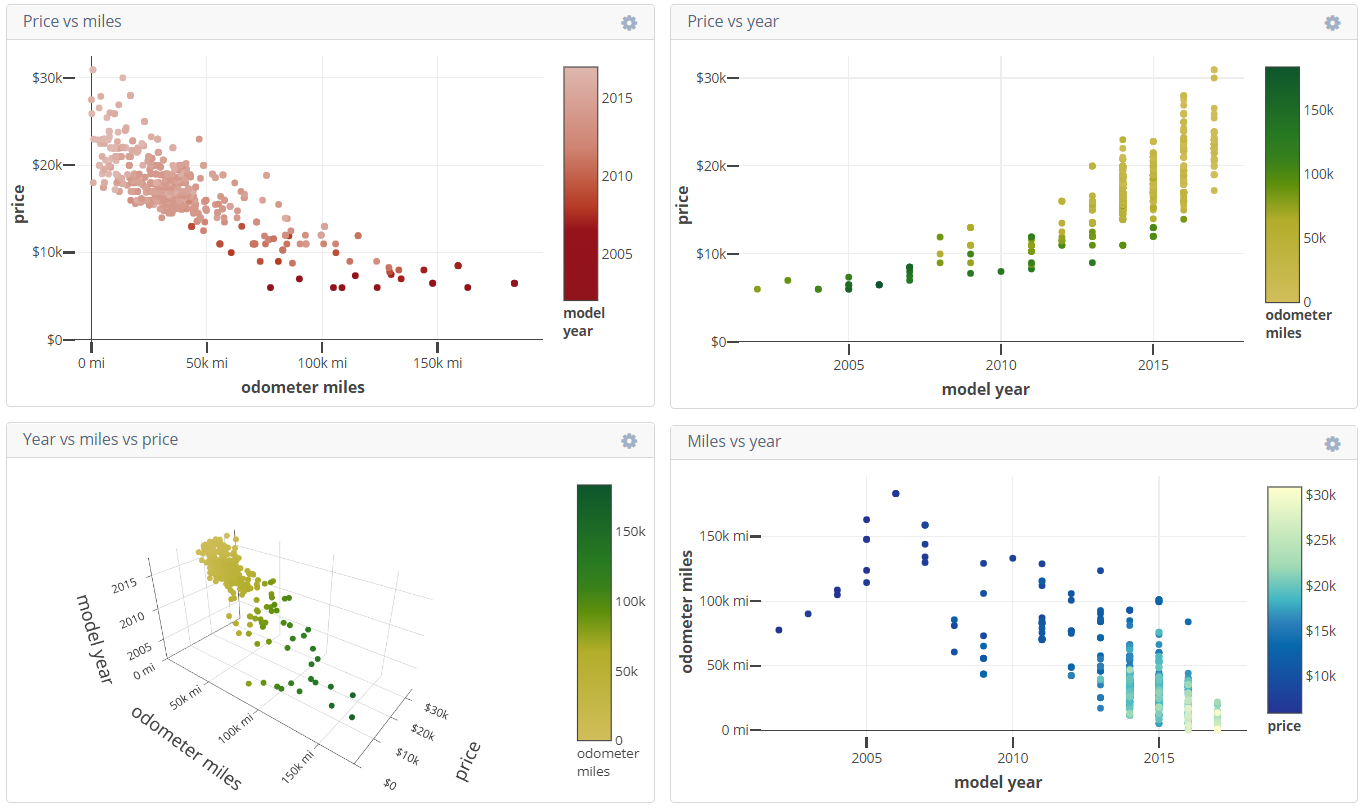1362x810 pixels.
Task: Click 'model year' axis title in 3D chart
Action: coord(94,638)
